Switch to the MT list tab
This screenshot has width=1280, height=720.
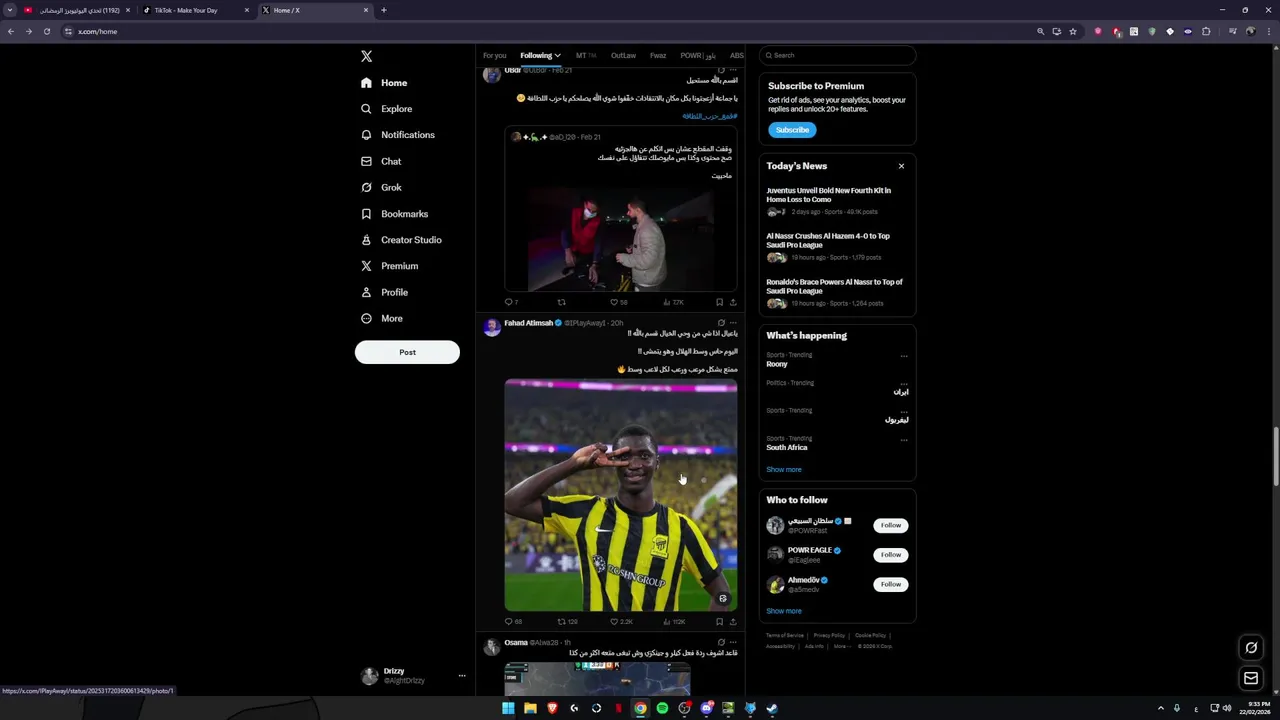(x=585, y=56)
